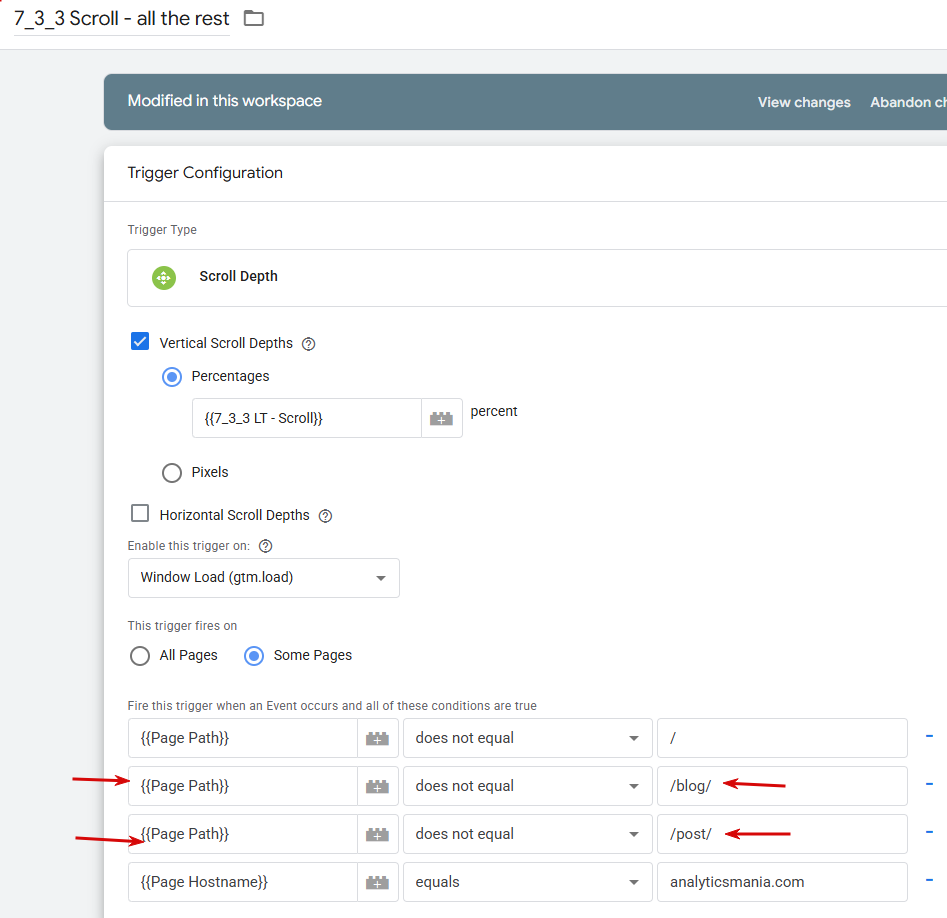Open the Window Load (gtm.load) dropdown
Screen dimensions: 947x918
(x=263, y=578)
